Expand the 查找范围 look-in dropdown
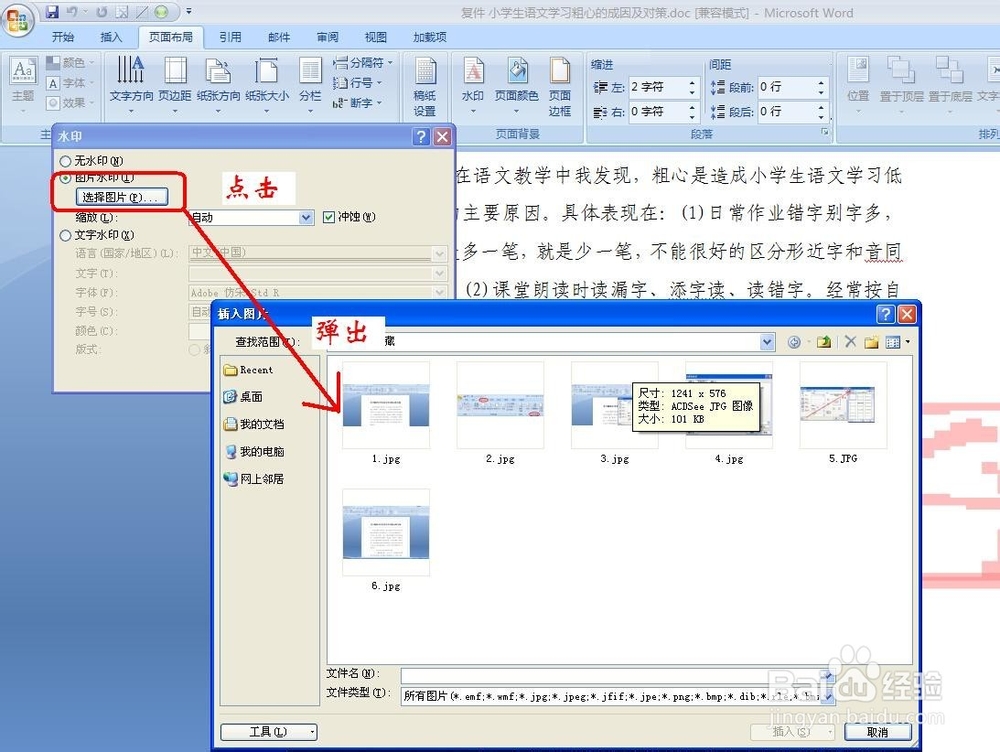1000x752 pixels. click(767, 343)
